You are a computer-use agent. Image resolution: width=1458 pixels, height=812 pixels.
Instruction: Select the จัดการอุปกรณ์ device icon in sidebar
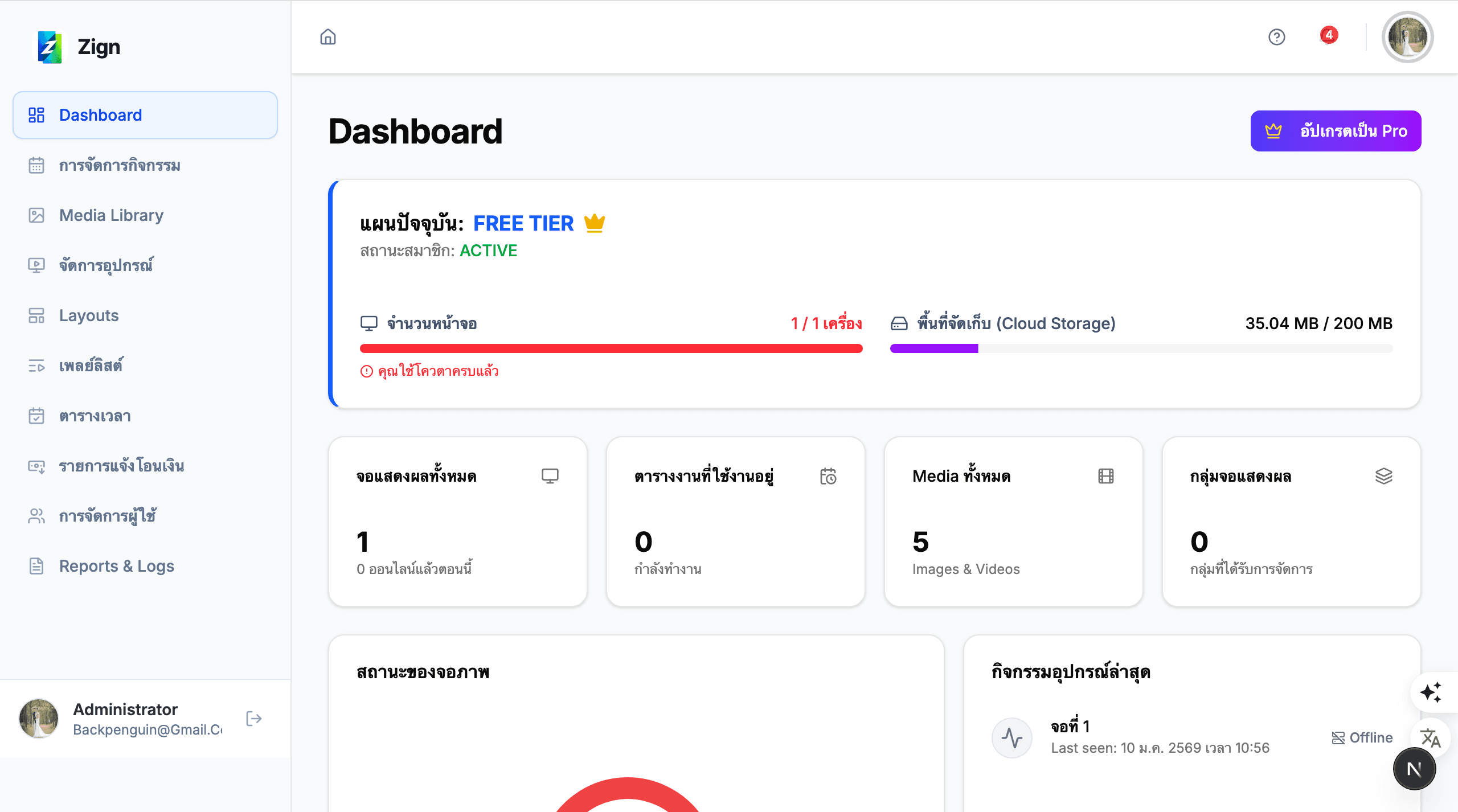pyautogui.click(x=36, y=265)
